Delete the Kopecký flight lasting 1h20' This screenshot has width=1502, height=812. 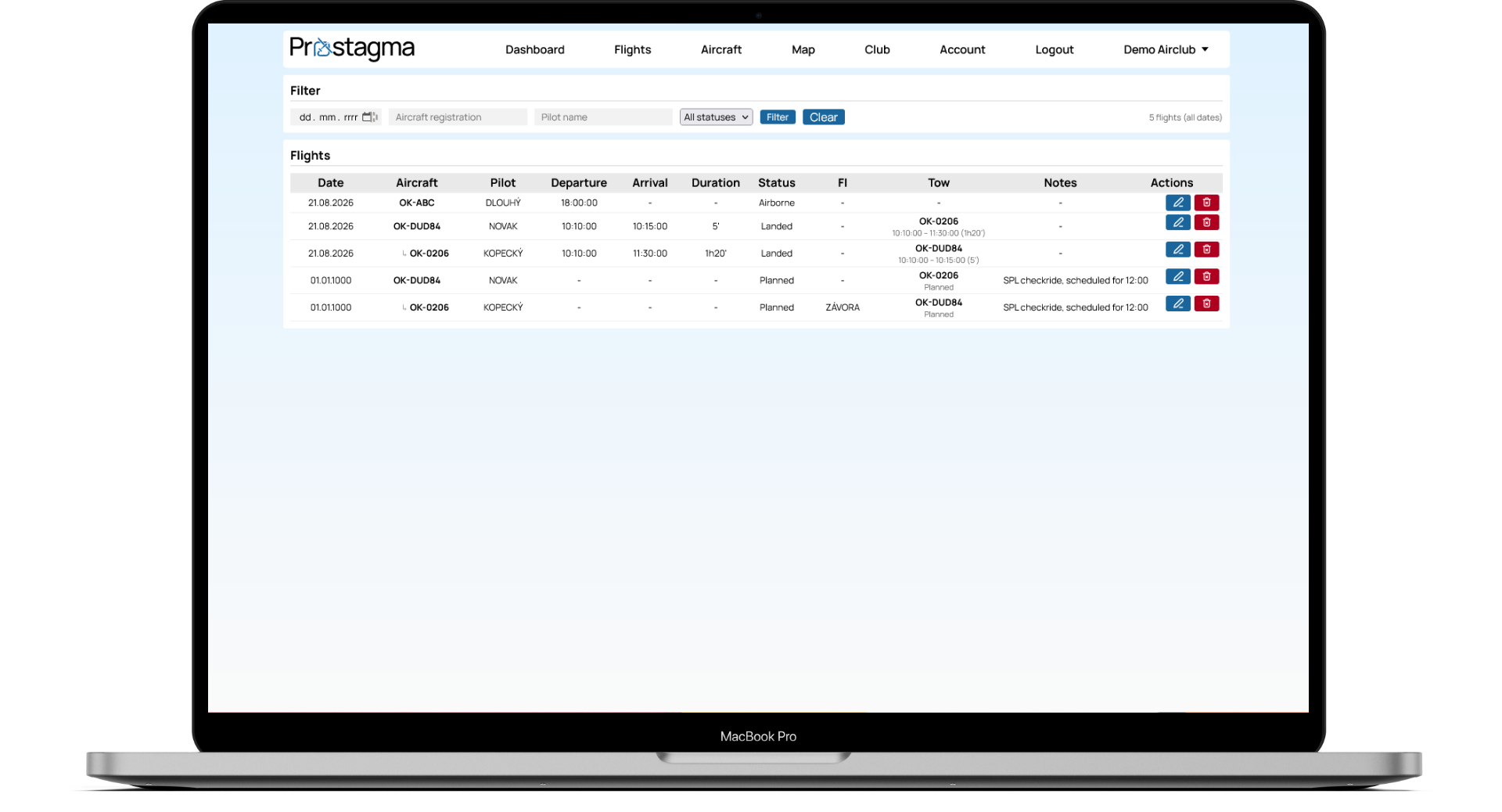(1206, 250)
